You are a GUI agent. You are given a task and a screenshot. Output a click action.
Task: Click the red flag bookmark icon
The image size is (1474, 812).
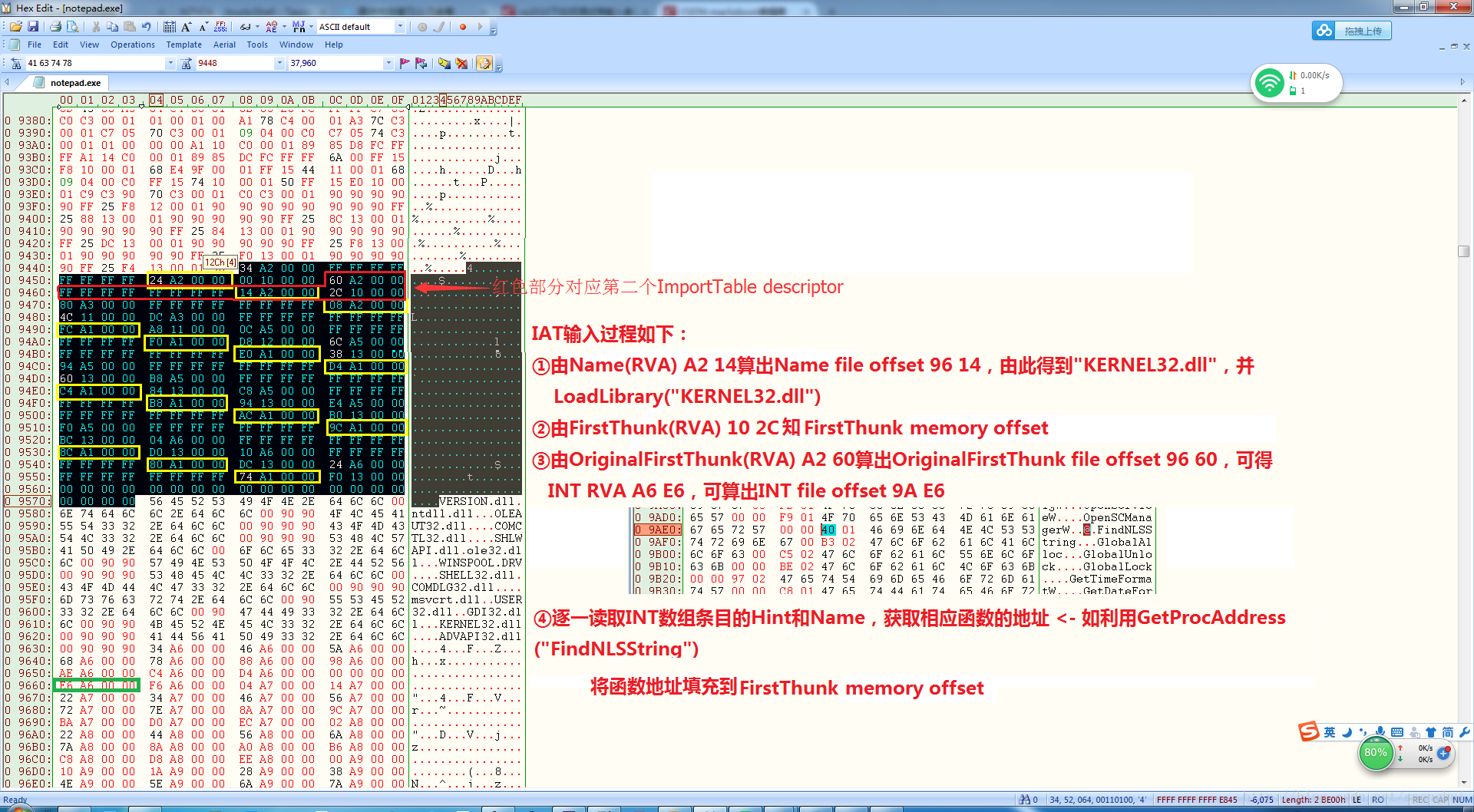[x=405, y=63]
